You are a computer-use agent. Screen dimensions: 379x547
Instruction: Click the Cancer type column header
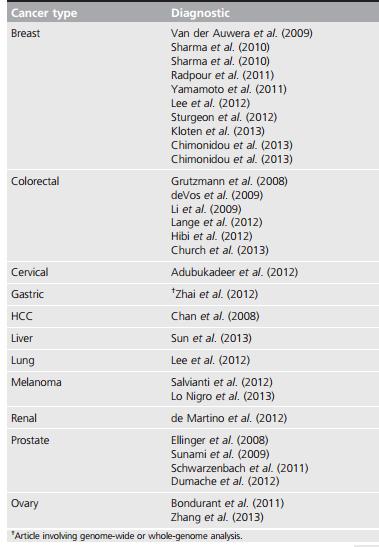tap(44, 13)
